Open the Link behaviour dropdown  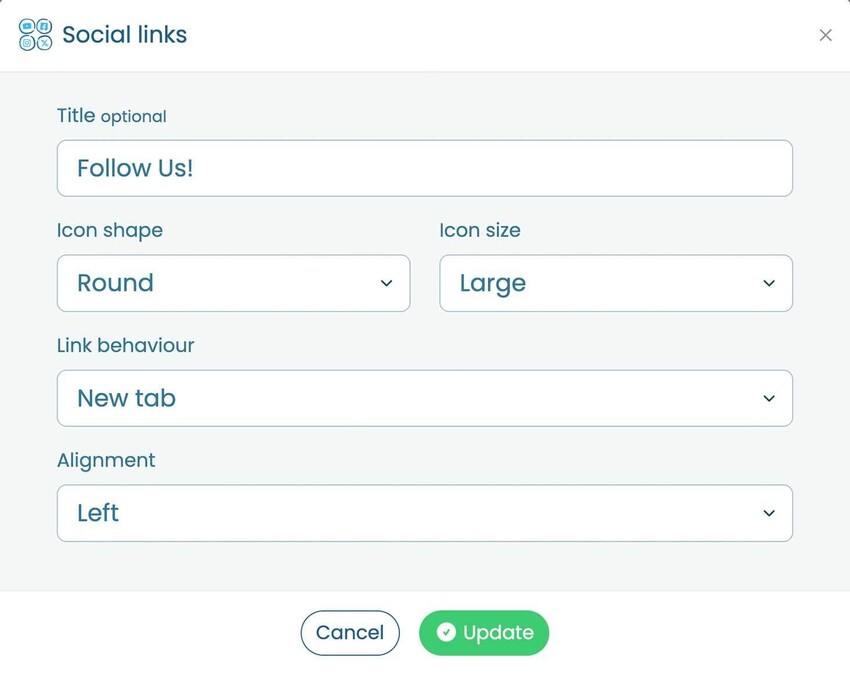coord(424,398)
